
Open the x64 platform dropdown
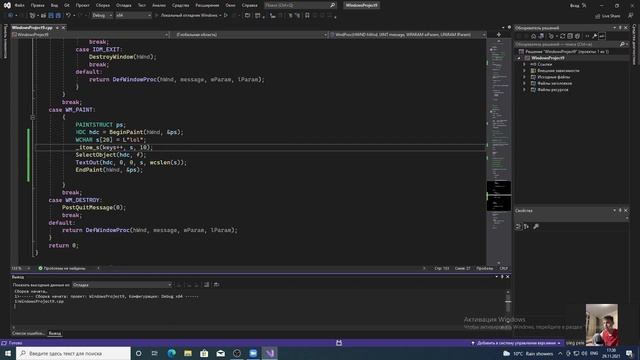(133, 16)
